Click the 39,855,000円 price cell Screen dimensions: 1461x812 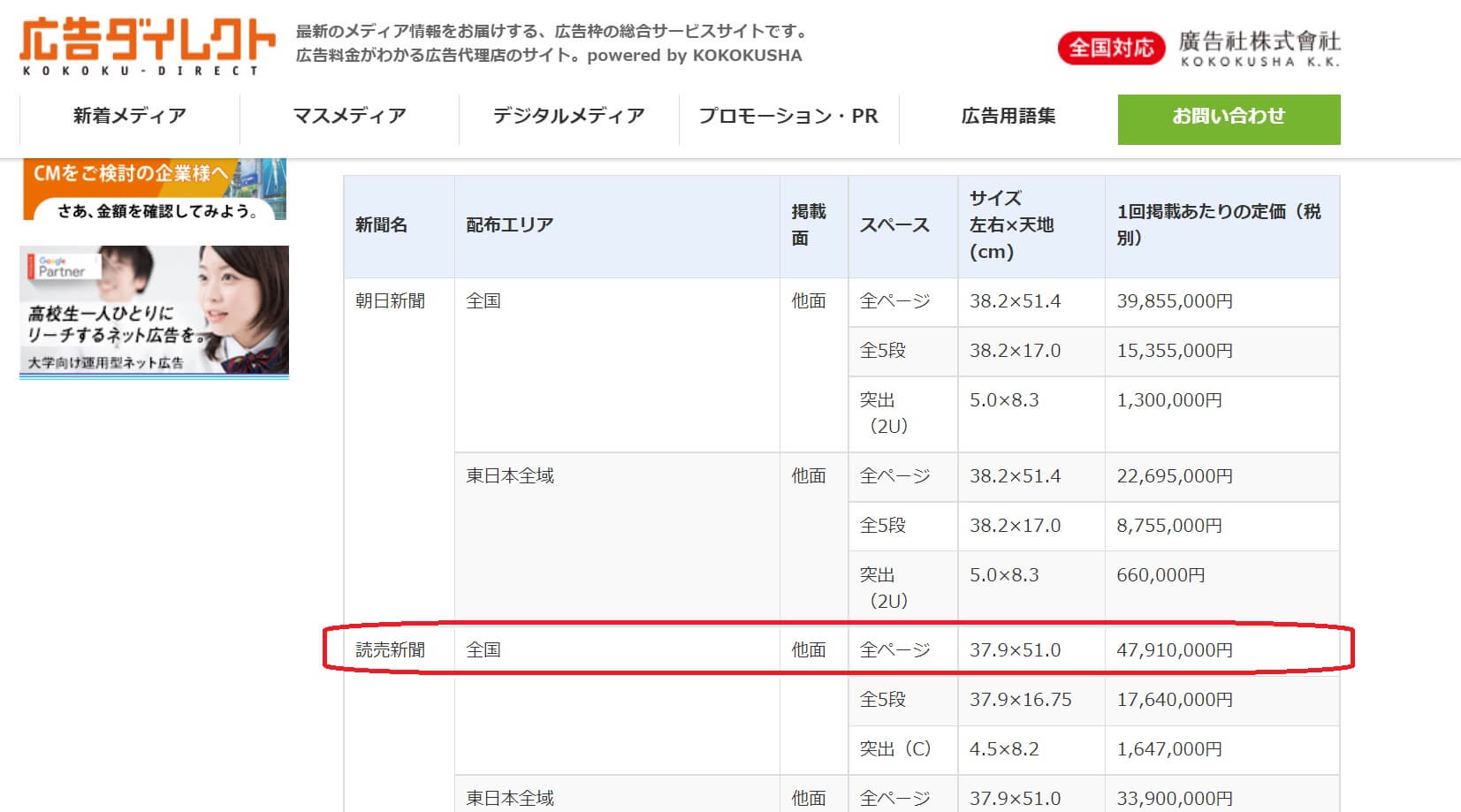pyautogui.click(x=1222, y=302)
